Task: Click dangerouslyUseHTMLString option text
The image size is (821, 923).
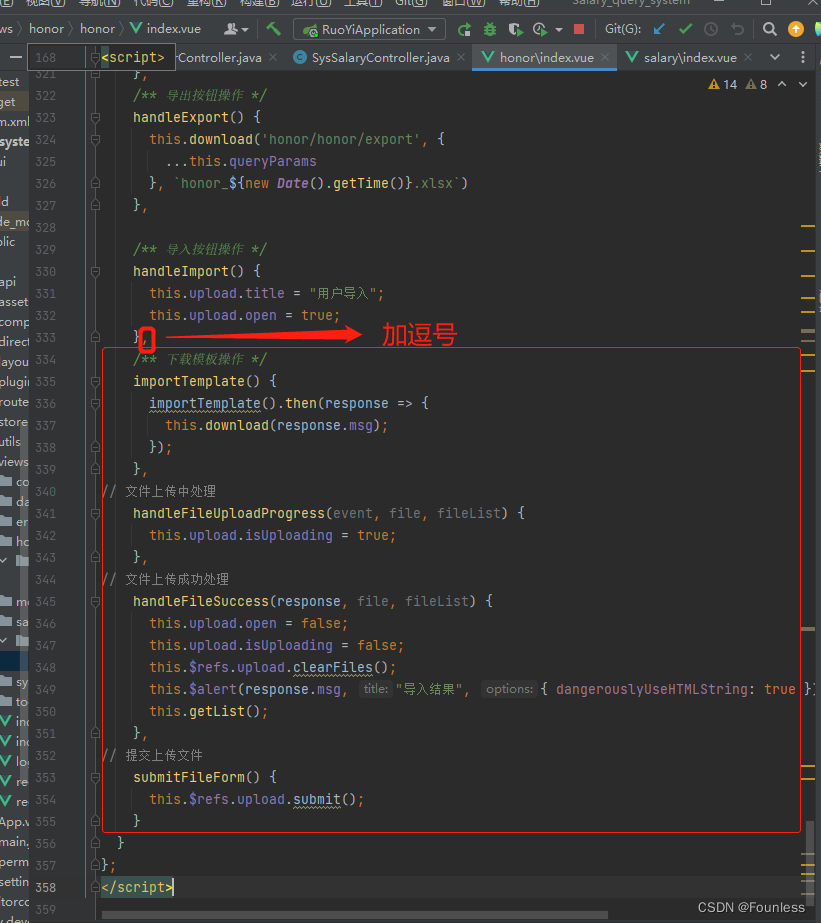Action: pos(651,689)
